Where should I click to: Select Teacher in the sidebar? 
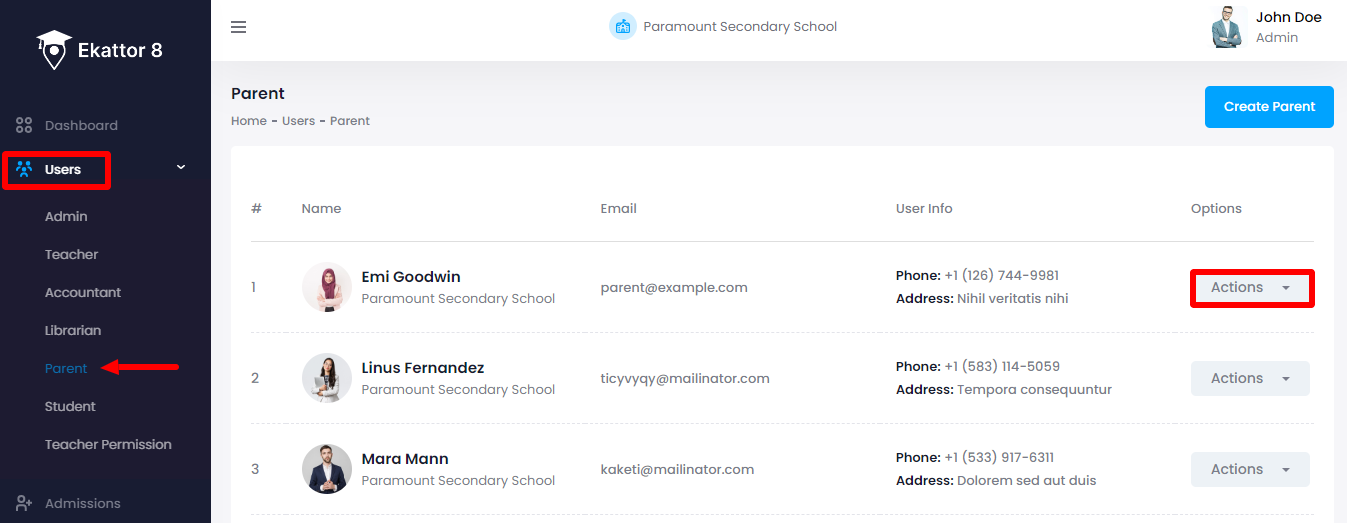72,255
